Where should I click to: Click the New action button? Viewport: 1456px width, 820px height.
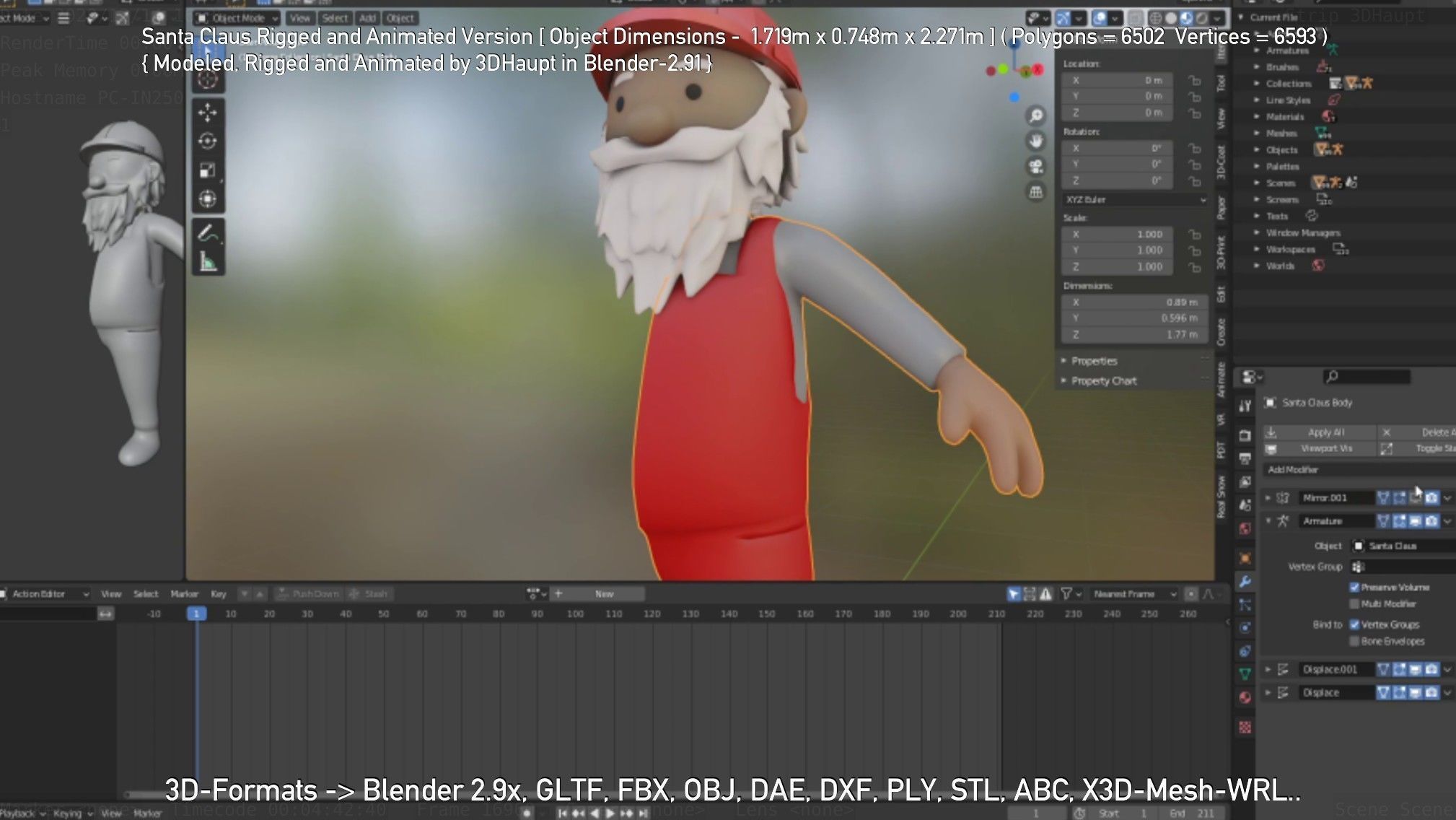click(x=605, y=594)
